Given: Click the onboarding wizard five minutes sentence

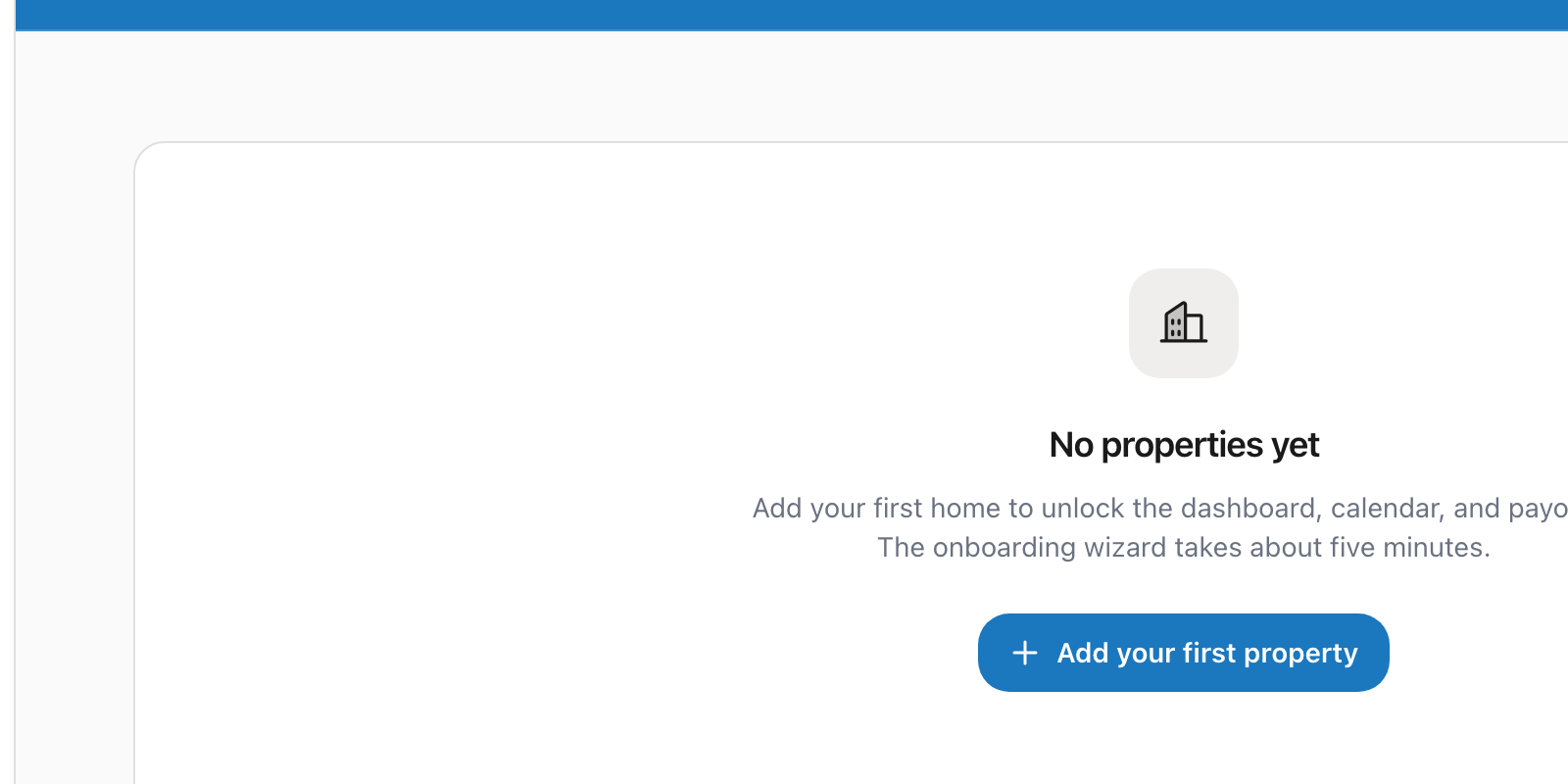Looking at the screenshot, I should pyautogui.click(x=1183, y=547).
